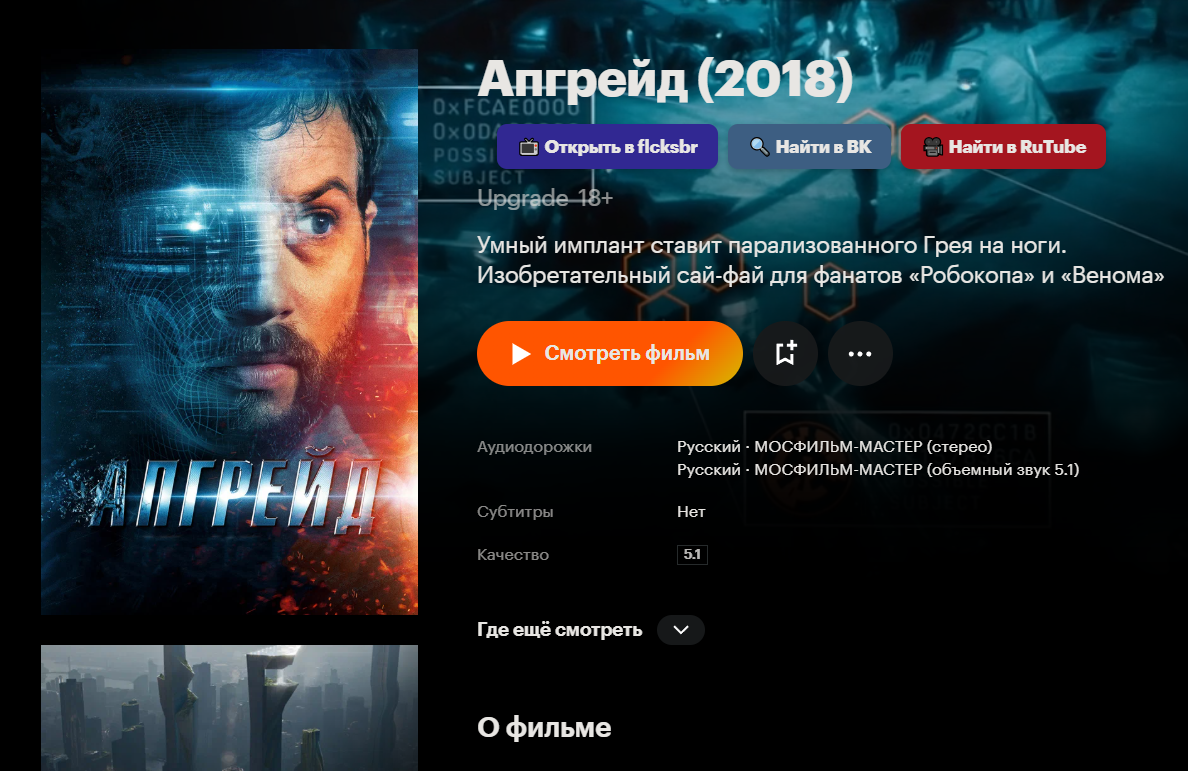Click the О фильме section heading
This screenshot has height=771, width=1188.
[x=544, y=728]
